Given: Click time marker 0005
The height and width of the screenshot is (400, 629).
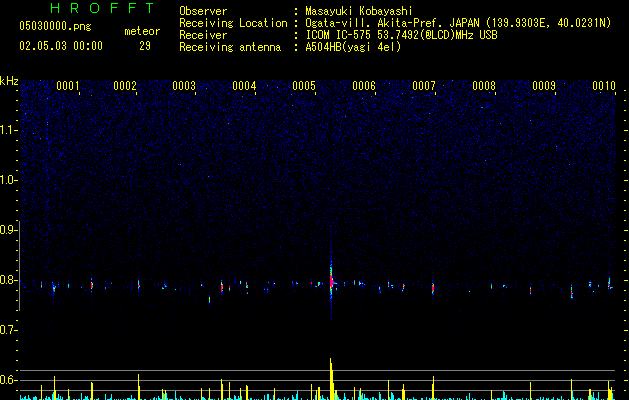Looking at the screenshot, I should (304, 85).
